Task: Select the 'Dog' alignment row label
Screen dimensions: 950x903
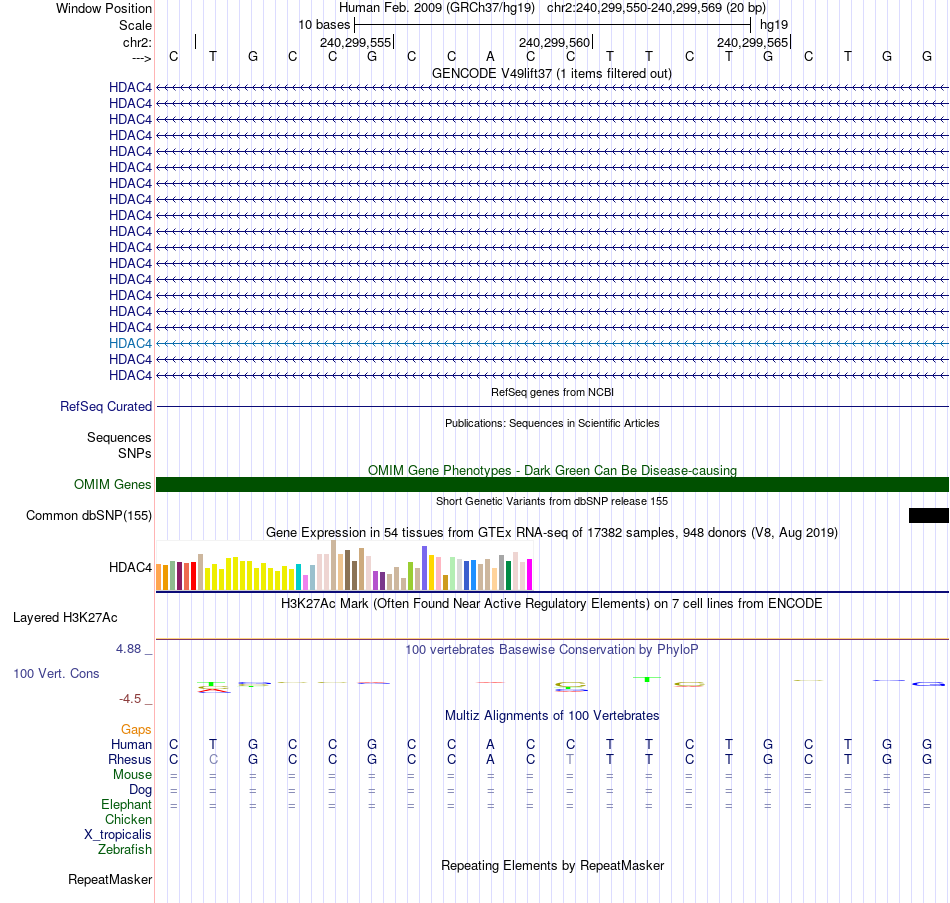Action: coord(140,790)
